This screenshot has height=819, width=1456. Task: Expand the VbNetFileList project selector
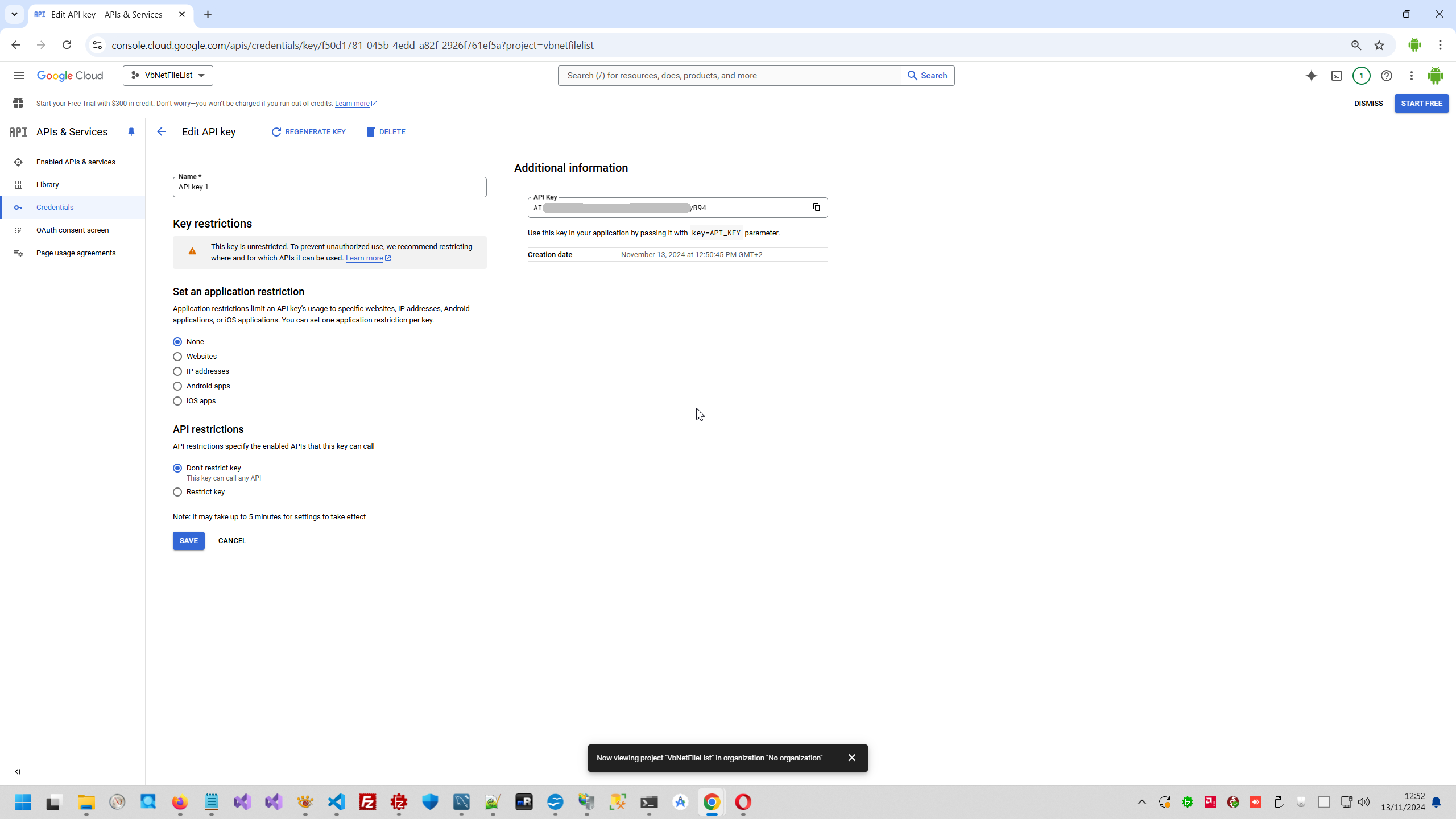pos(168,76)
